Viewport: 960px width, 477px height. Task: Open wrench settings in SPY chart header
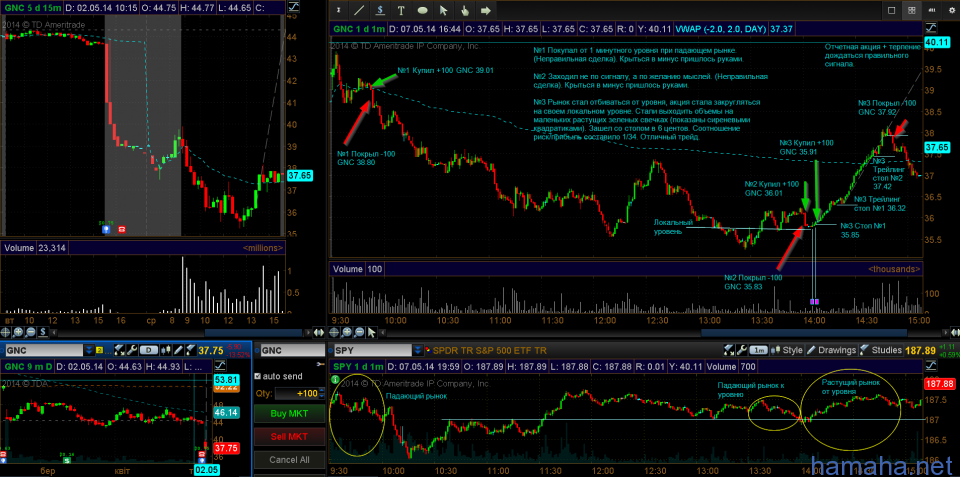pos(741,350)
